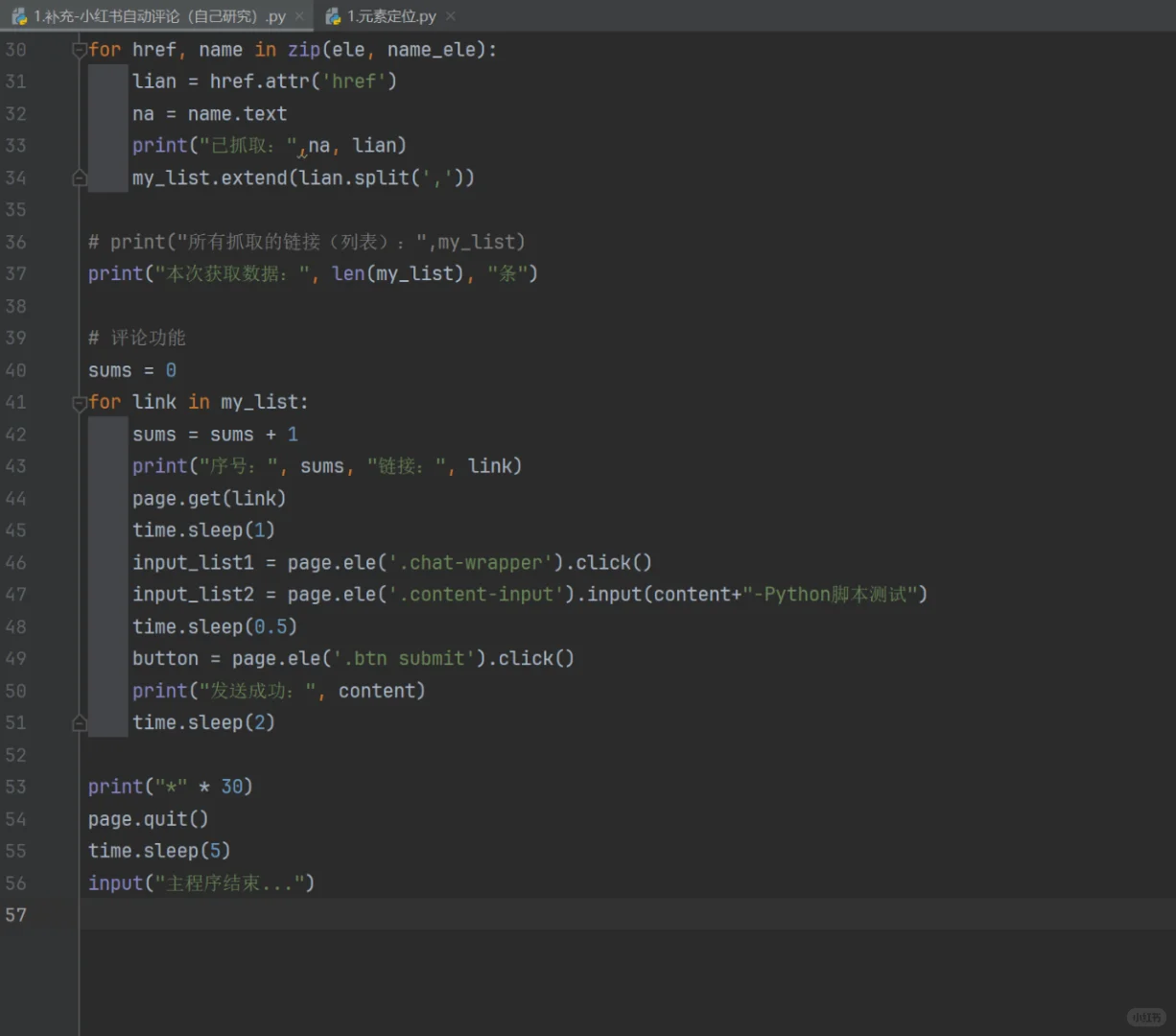1176x1036 pixels.
Task: Click 'na = name.text' at line 32
Action: point(210,114)
